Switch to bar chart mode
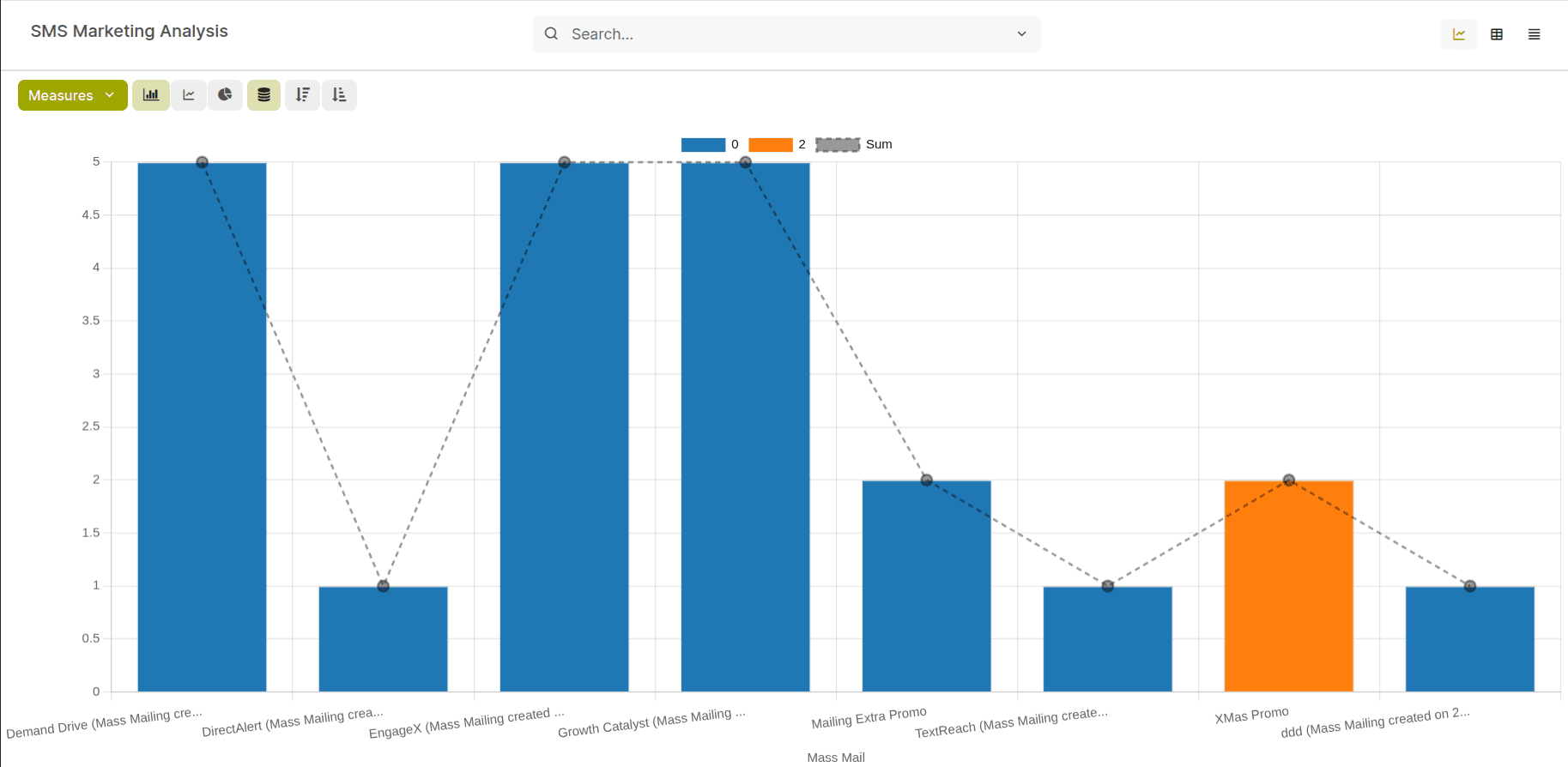 pos(151,95)
